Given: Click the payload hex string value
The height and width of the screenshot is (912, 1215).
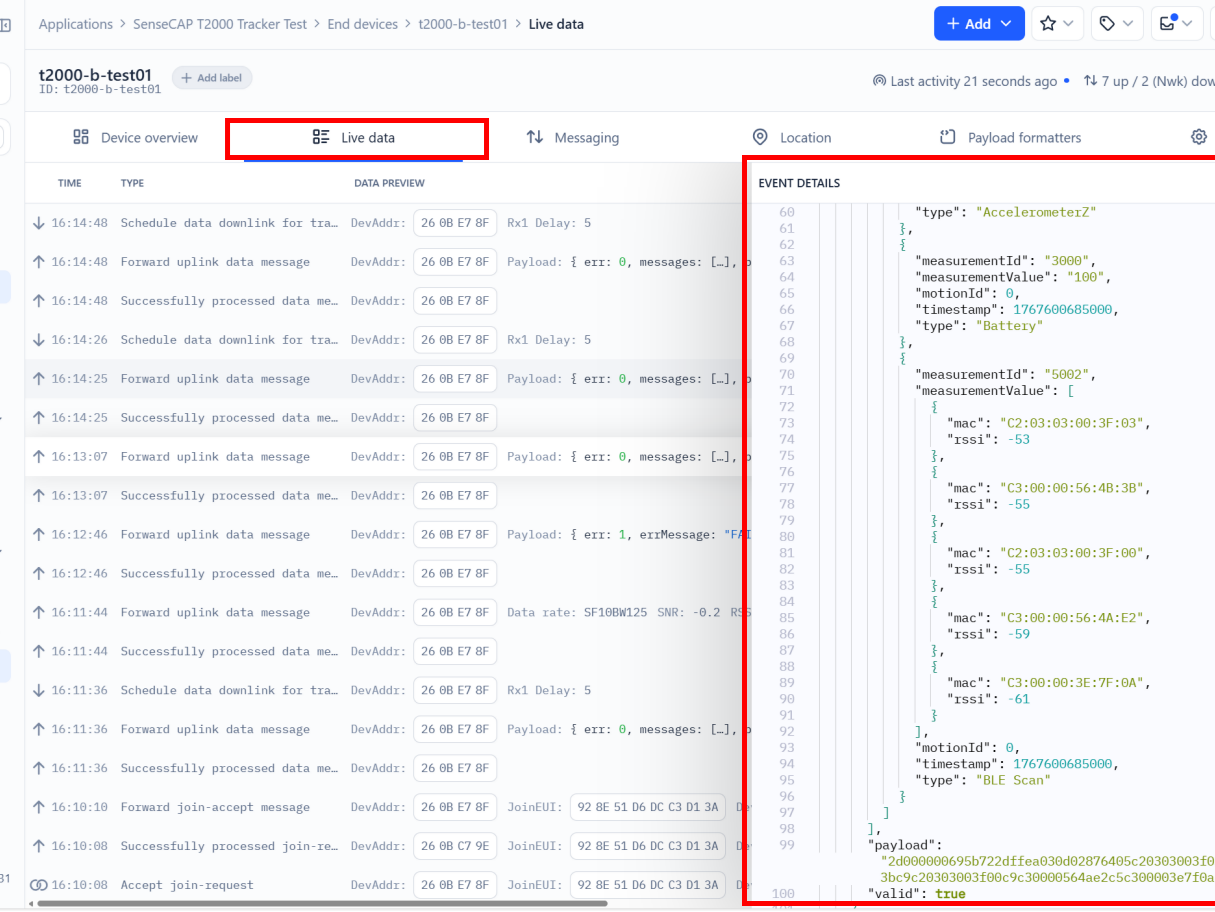Looking at the screenshot, I should (1047, 869).
